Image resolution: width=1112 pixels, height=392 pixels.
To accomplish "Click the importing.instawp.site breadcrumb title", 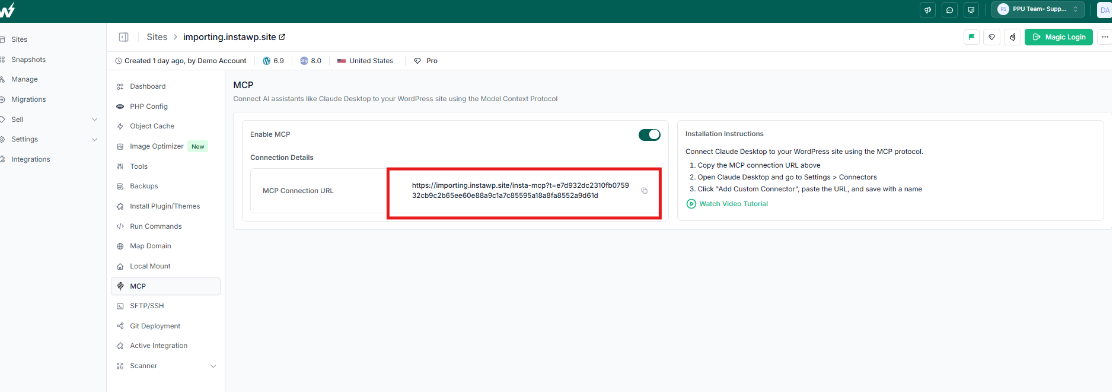I will click(230, 37).
